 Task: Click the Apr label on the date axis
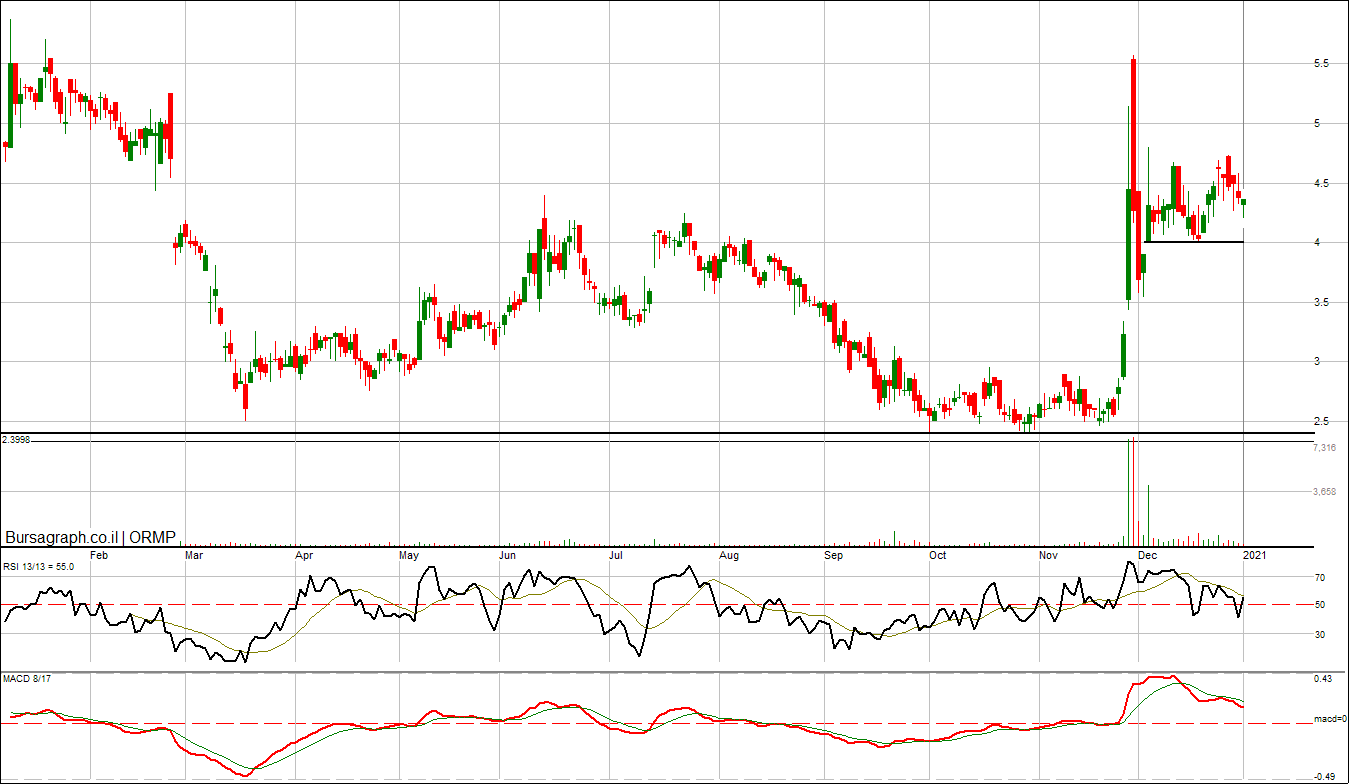tap(304, 553)
